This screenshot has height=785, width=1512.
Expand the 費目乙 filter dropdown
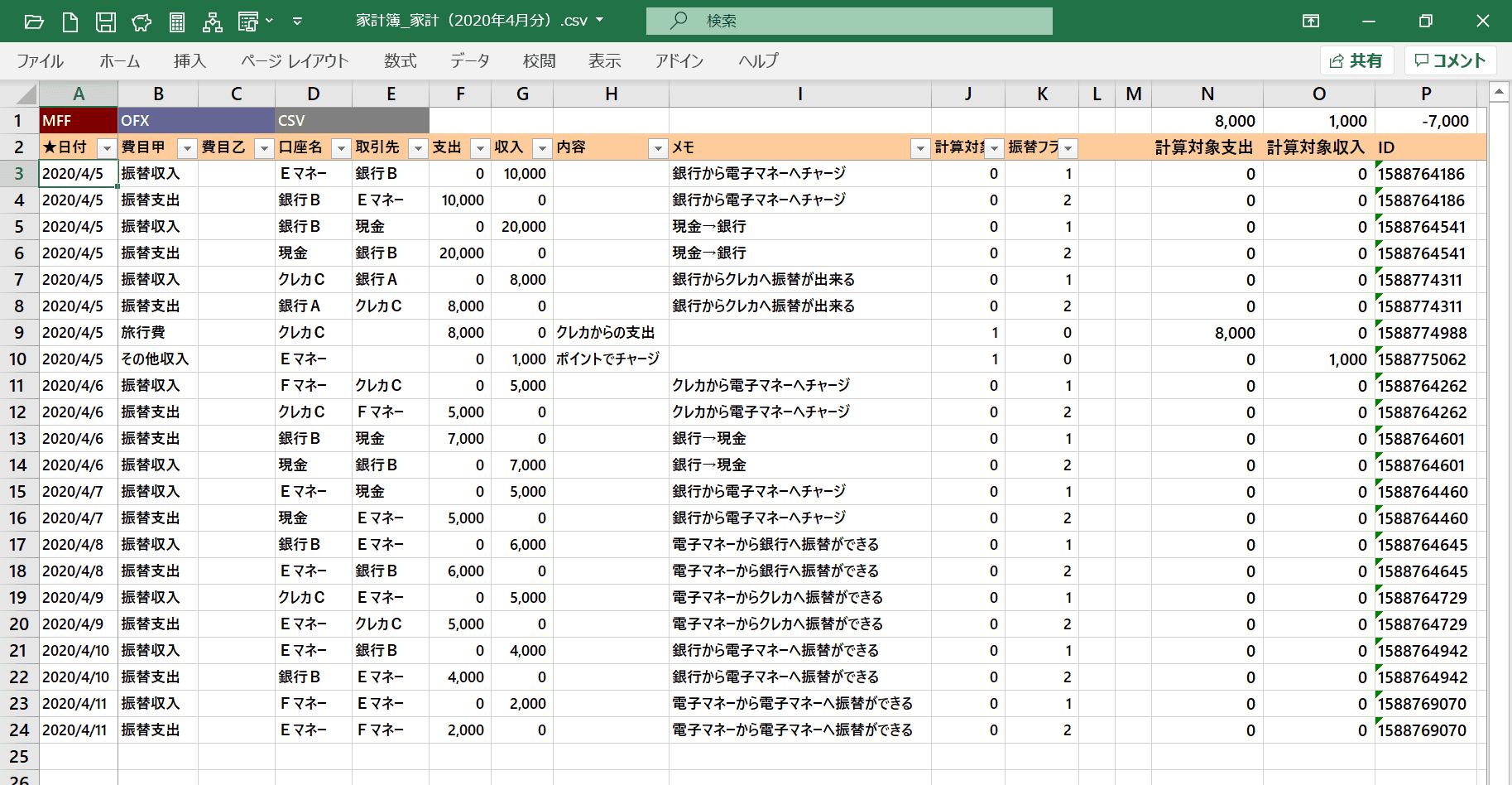coord(265,148)
